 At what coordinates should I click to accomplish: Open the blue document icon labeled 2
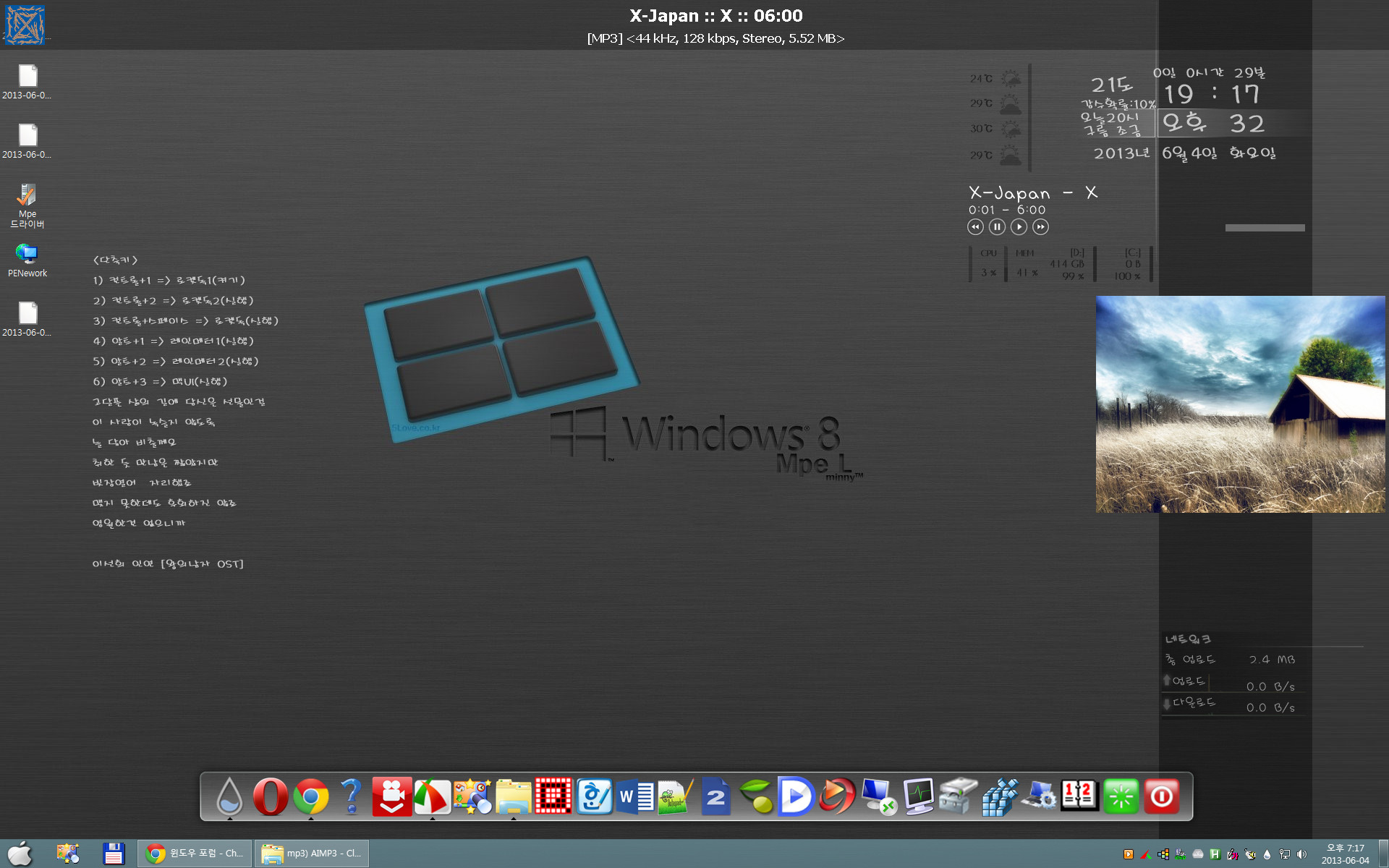pos(715,796)
